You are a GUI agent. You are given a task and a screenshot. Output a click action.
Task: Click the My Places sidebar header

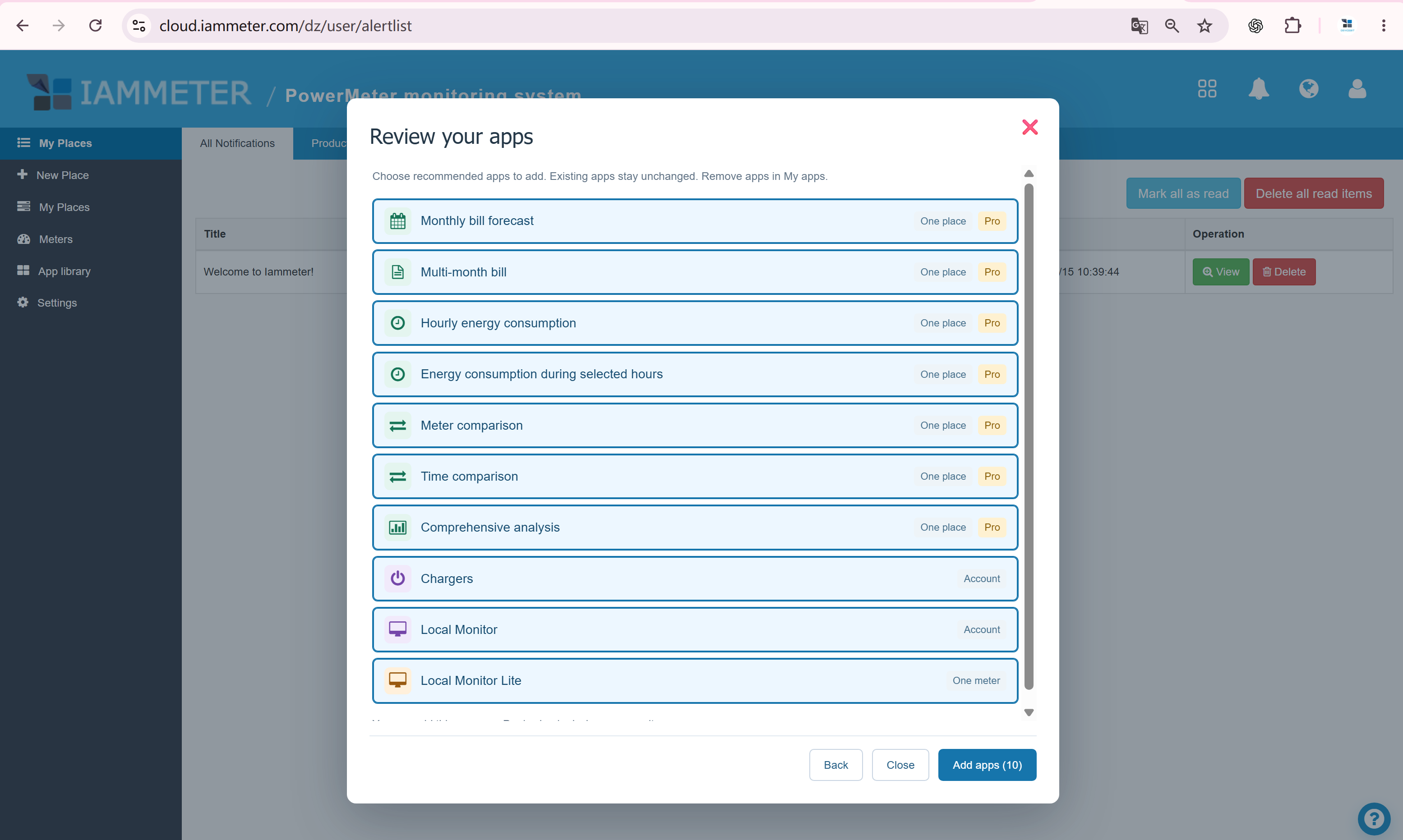click(x=91, y=143)
